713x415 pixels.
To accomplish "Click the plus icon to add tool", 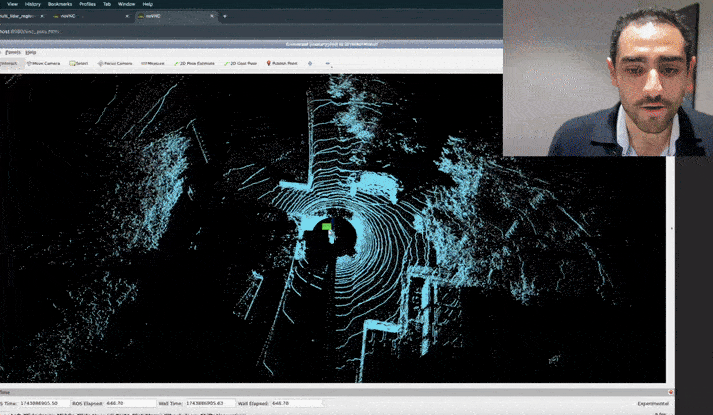I will [x=310, y=63].
